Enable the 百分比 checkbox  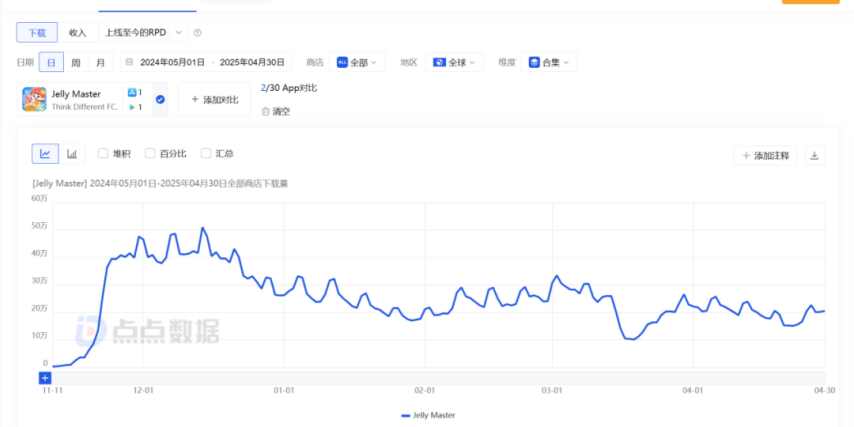[150, 154]
